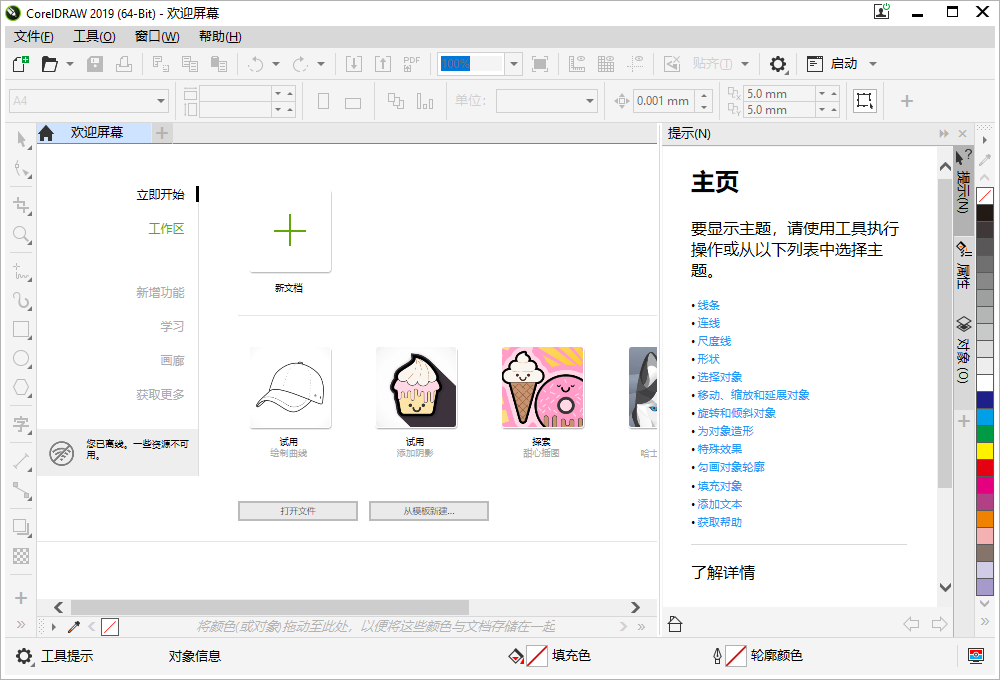
Task: Expand the Undo history dropdown arrow
Action: point(276,64)
